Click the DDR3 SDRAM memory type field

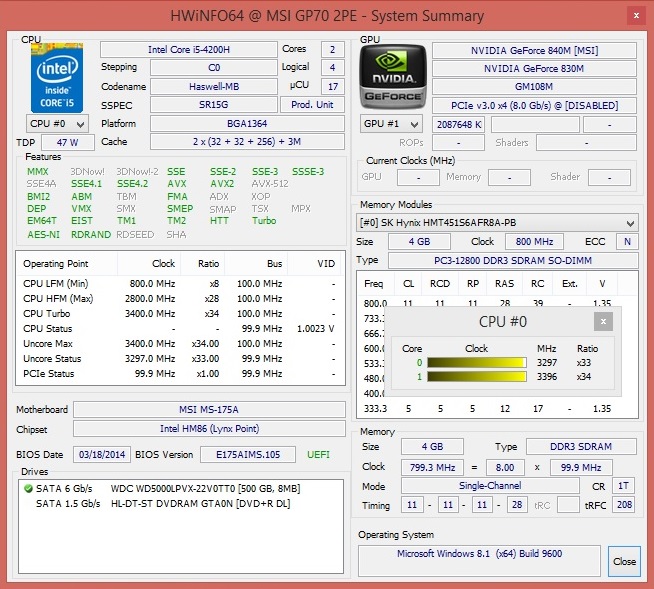tap(581, 446)
